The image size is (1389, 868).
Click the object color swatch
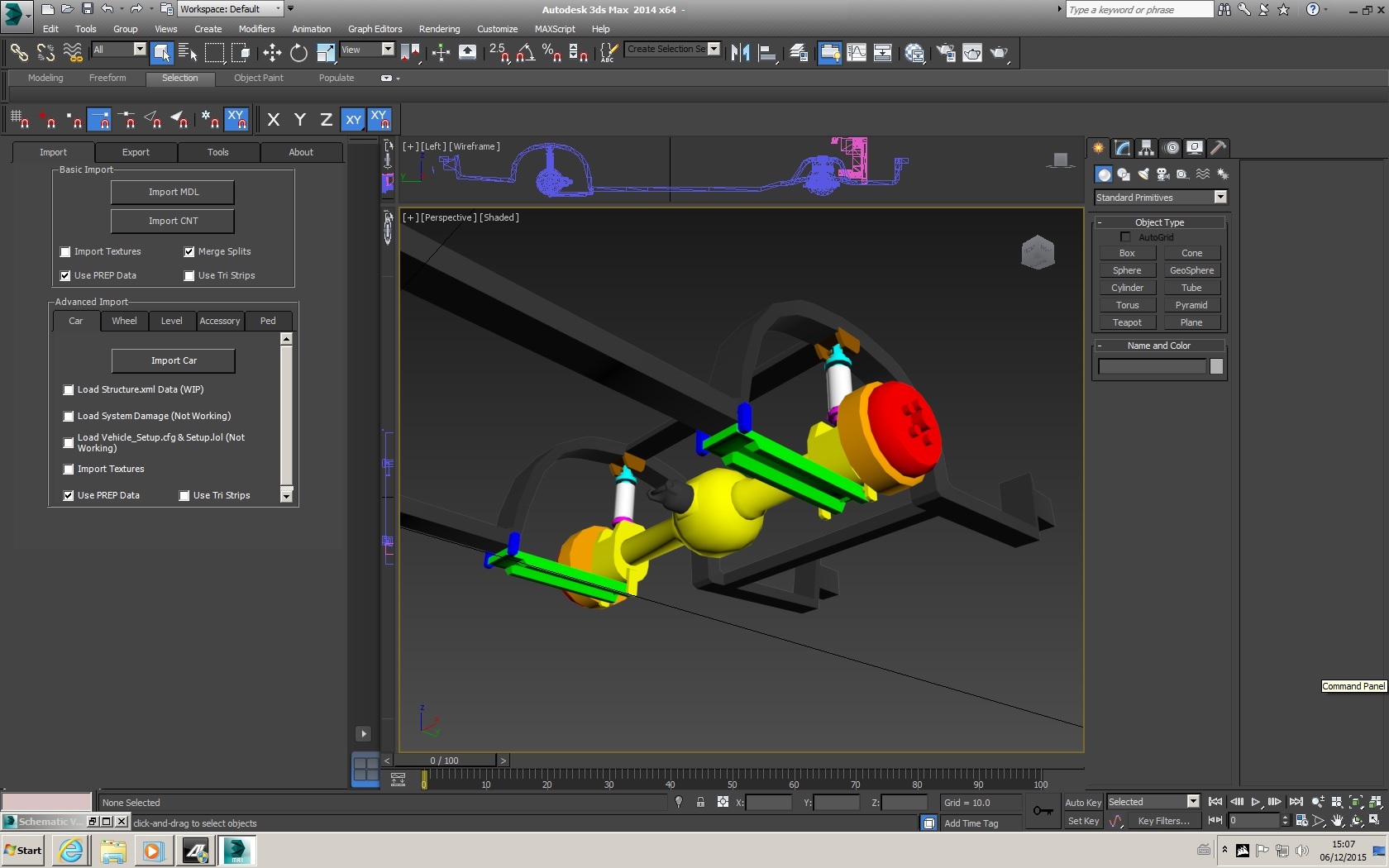click(1216, 366)
